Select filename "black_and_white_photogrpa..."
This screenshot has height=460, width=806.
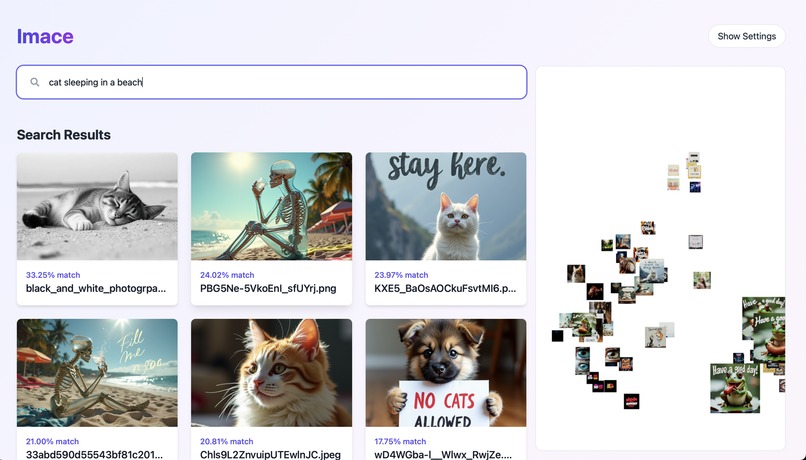click(x=96, y=288)
